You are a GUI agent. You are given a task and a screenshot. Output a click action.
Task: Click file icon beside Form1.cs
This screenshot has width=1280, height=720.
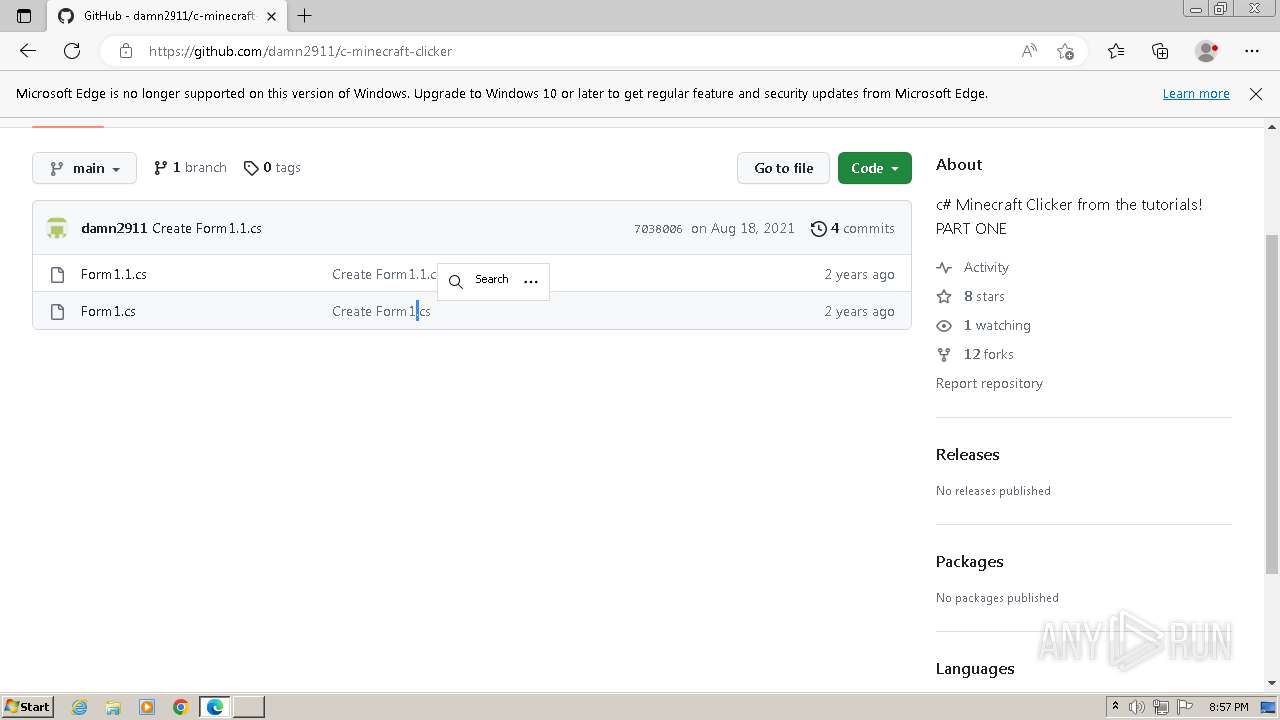tap(56, 311)
